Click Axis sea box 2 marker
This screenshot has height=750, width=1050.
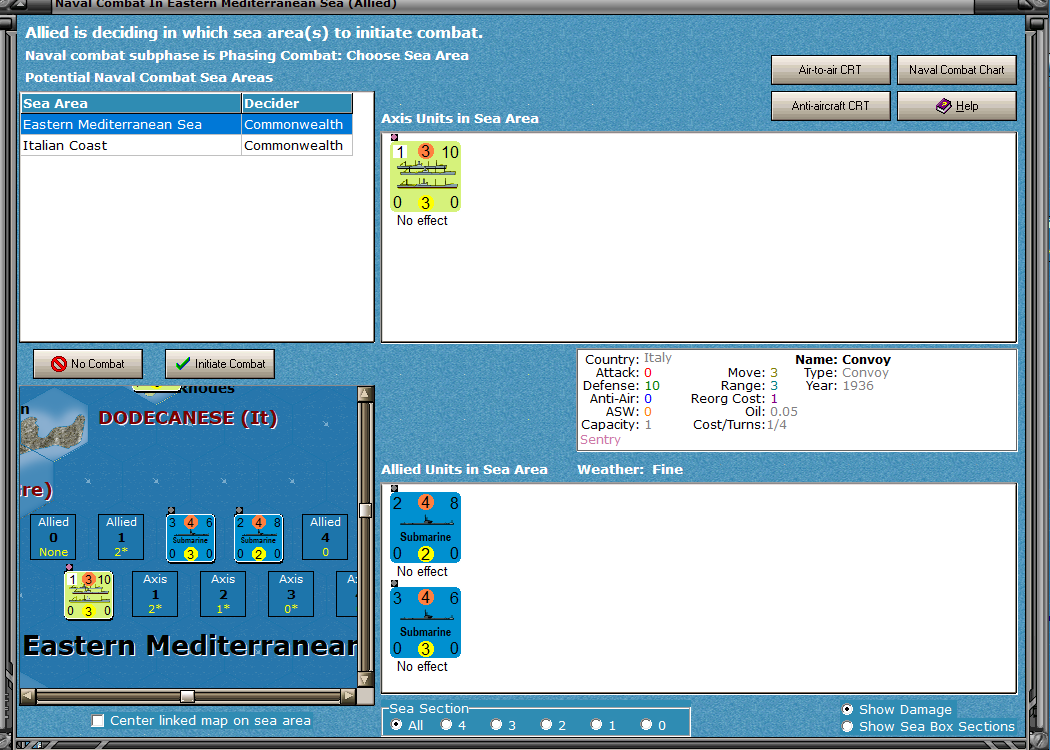pos(223,594)
